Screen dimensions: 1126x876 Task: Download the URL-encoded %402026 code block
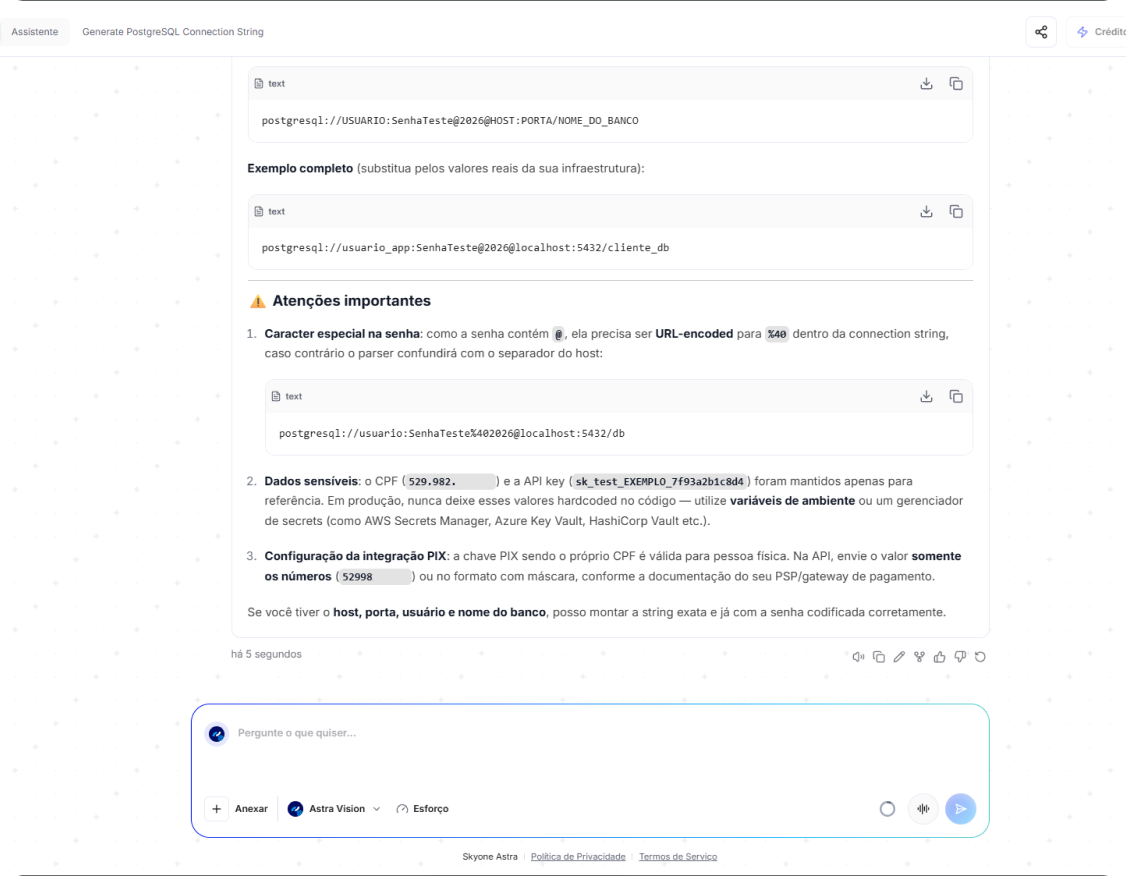pos(926,396)
